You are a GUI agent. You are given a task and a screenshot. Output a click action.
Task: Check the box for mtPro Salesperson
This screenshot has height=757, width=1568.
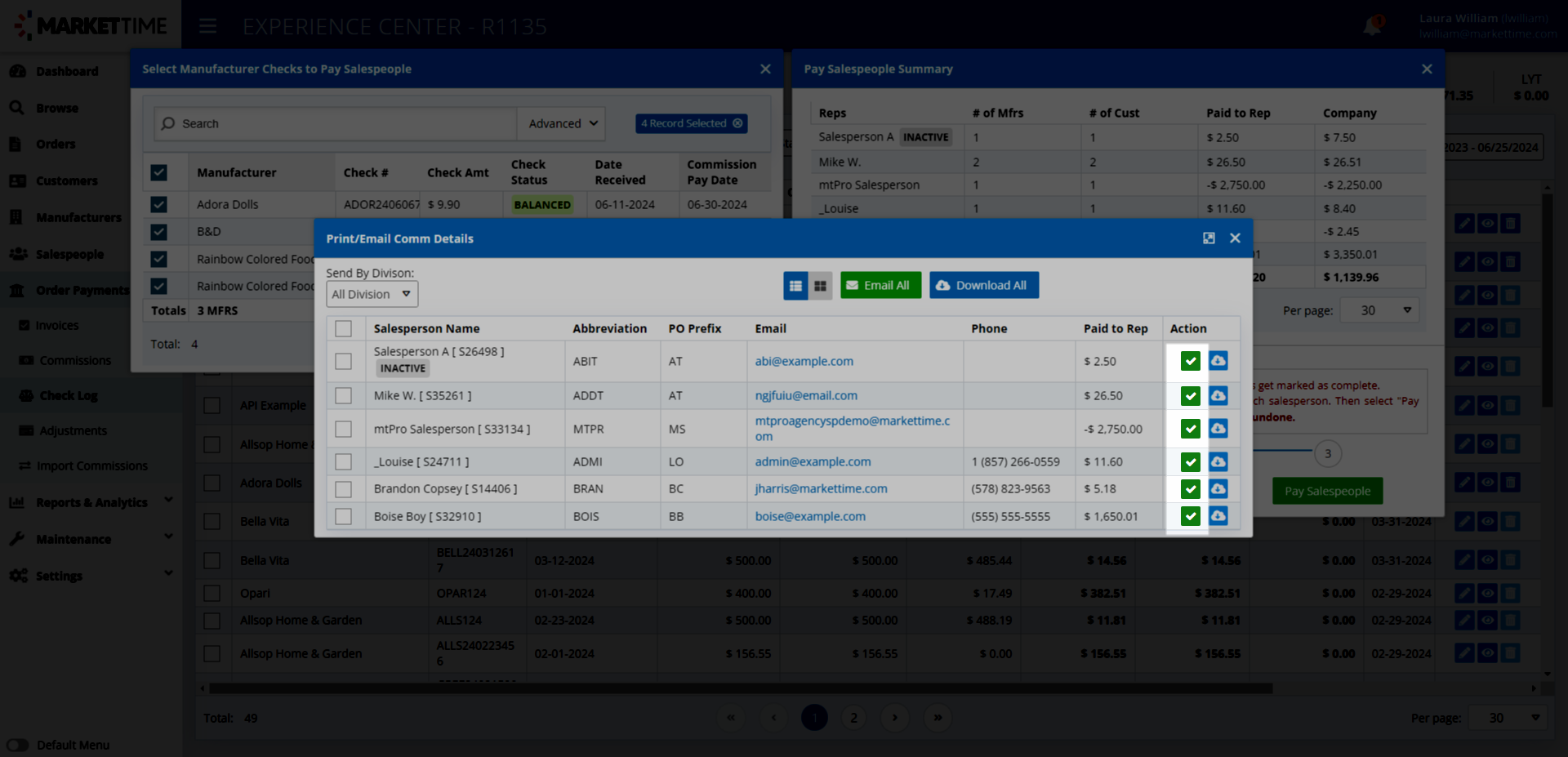pyautogui.click(x=344, y=429)
